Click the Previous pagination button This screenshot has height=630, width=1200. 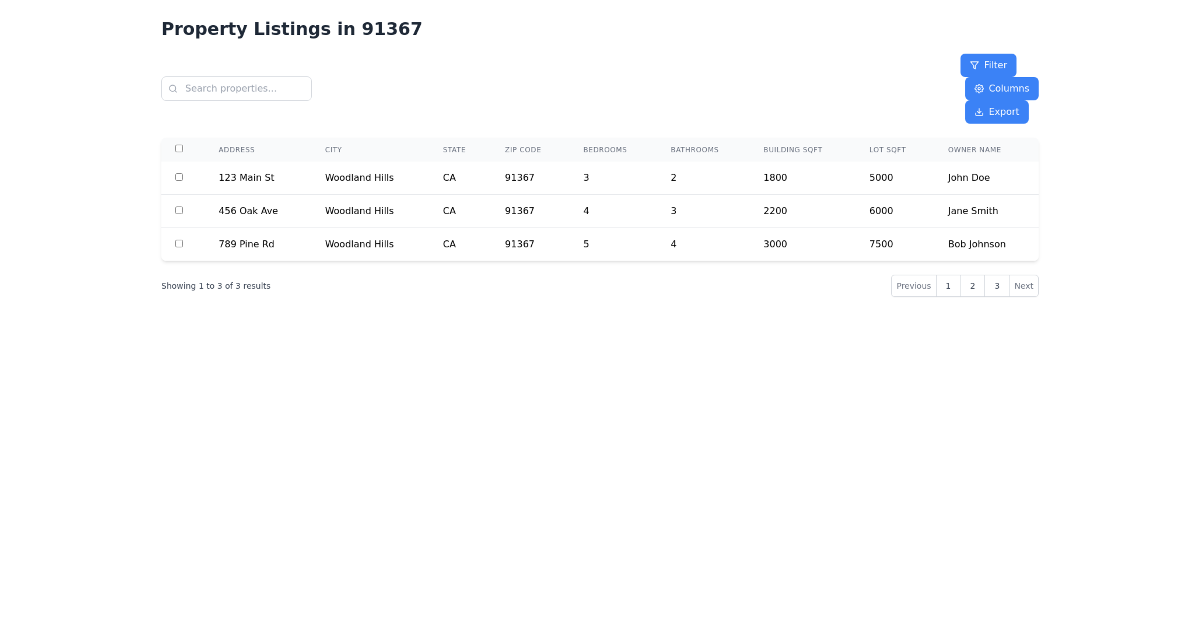pyautogui.click(x=913, y=285)
